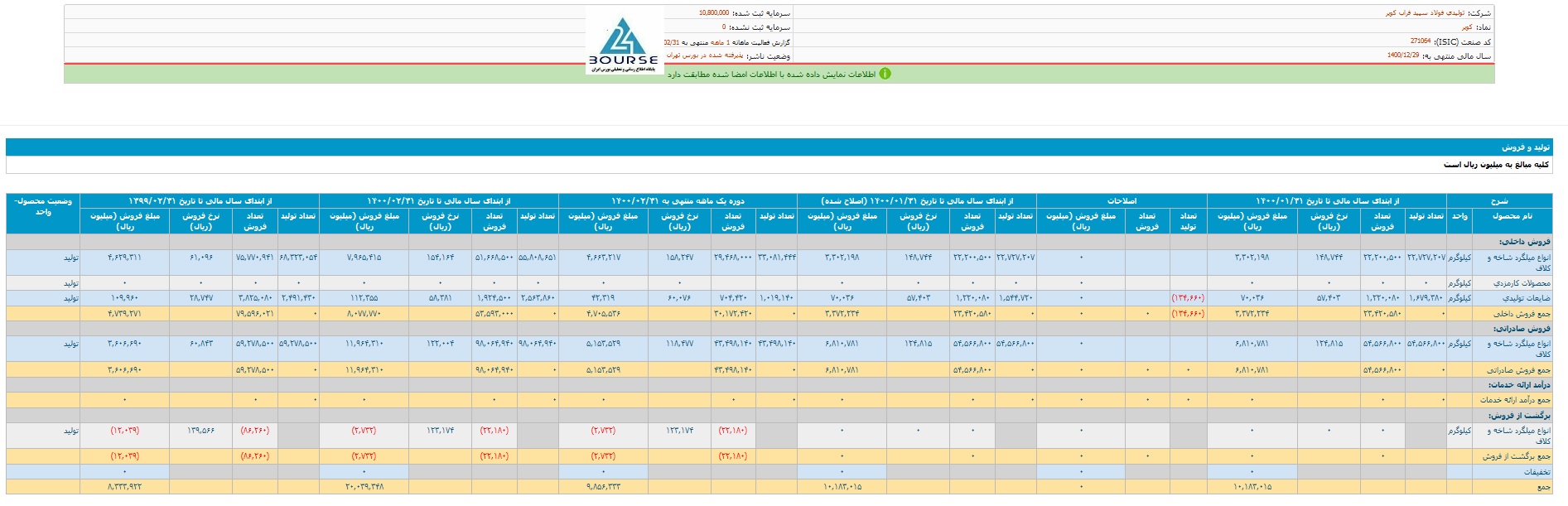Click the 'نام محصول' column header
Image resolution: width=1568 pixels, height=506 pixels.
pos(1512,220)
